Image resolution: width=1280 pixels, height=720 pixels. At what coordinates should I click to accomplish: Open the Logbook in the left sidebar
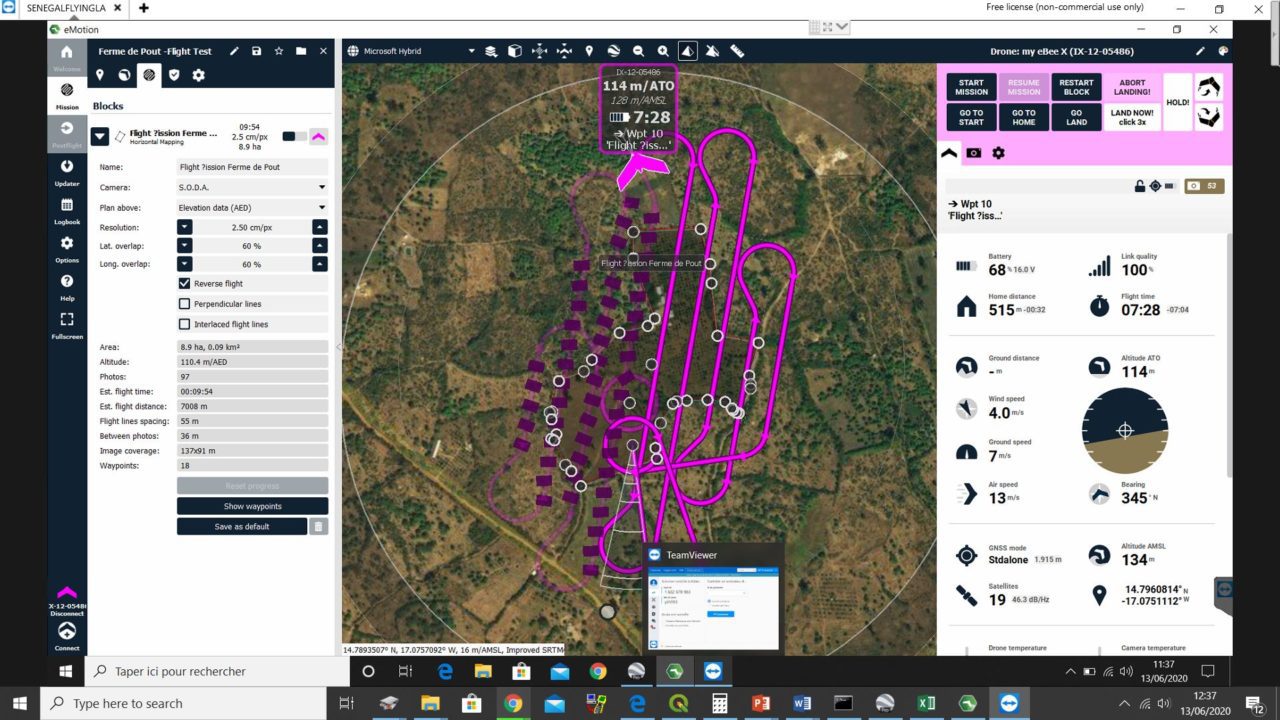(x=67, y=210)
